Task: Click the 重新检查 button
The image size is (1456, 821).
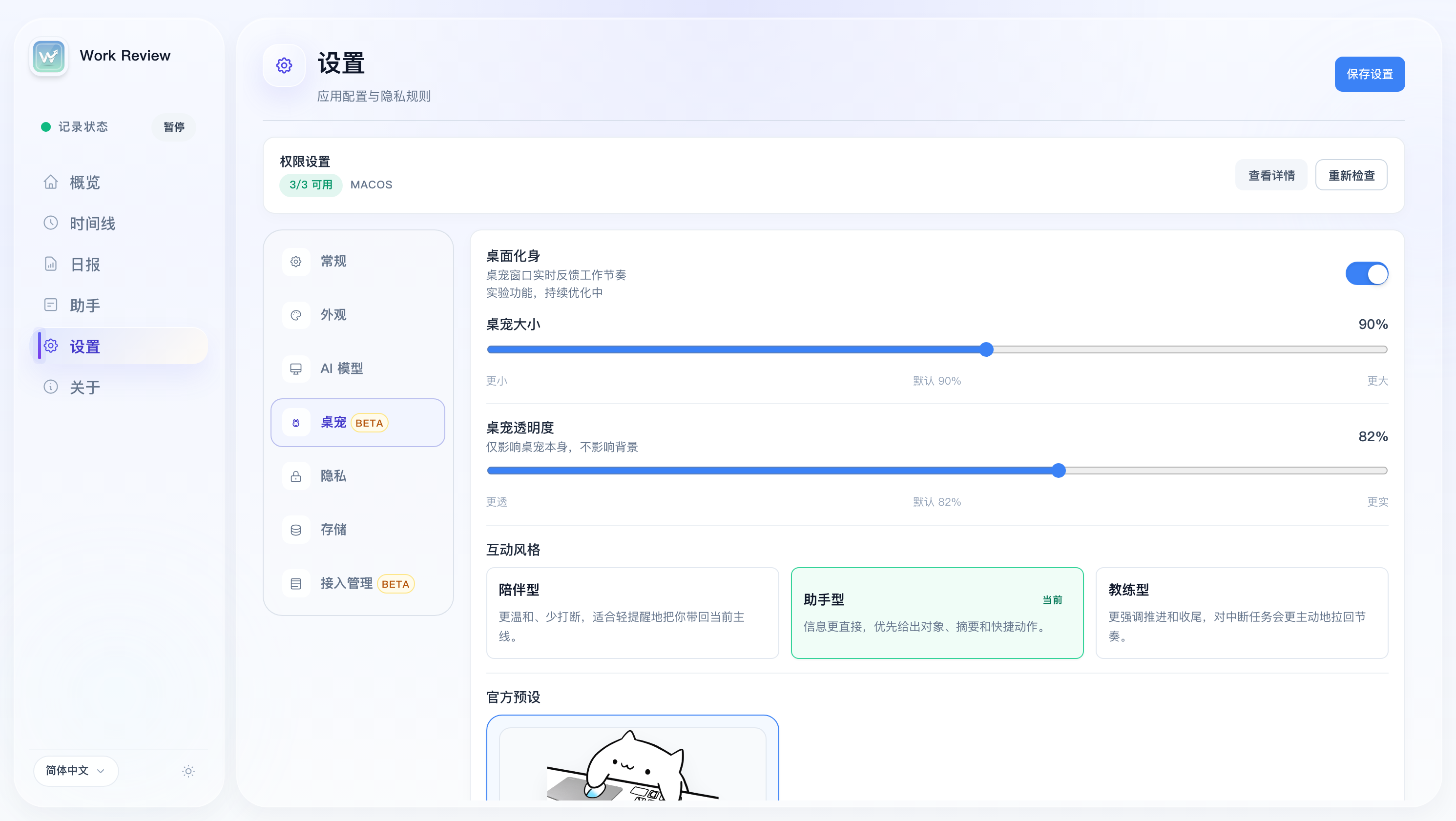Action: tap(1351, 175)
